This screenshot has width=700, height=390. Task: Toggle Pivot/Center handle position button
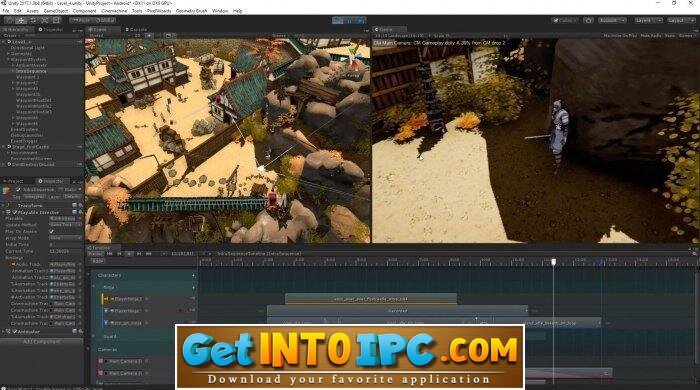pyautogui.click(x=82, y=20)
